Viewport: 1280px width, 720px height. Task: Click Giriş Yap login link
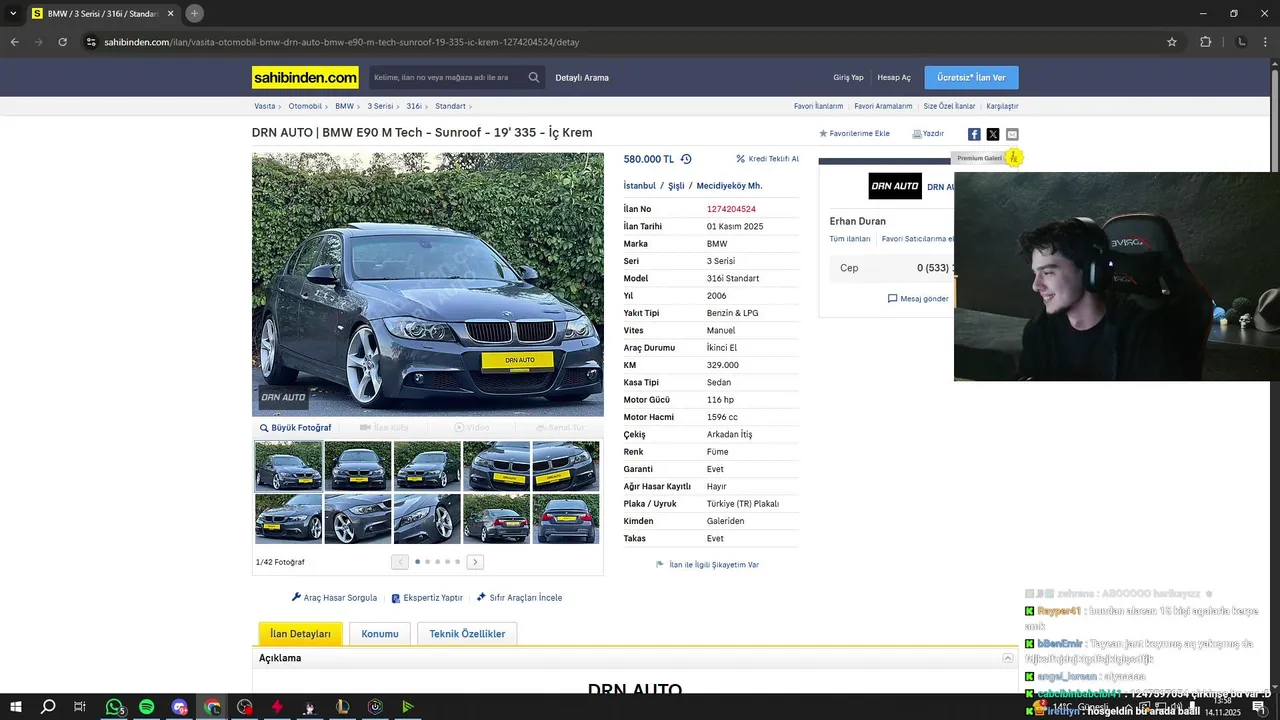pos(848,77)
